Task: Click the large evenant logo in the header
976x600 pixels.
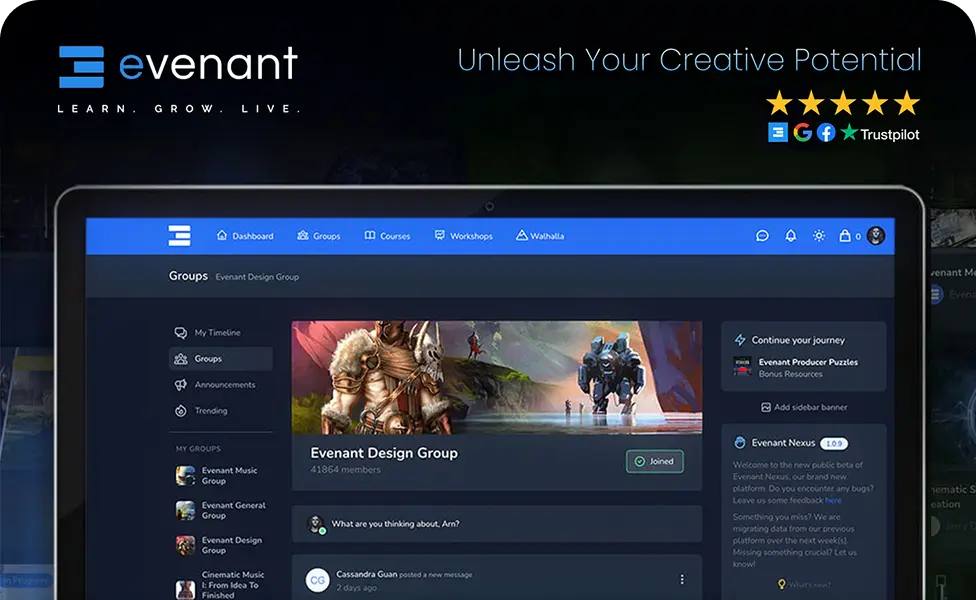Action: pos(179,65)
